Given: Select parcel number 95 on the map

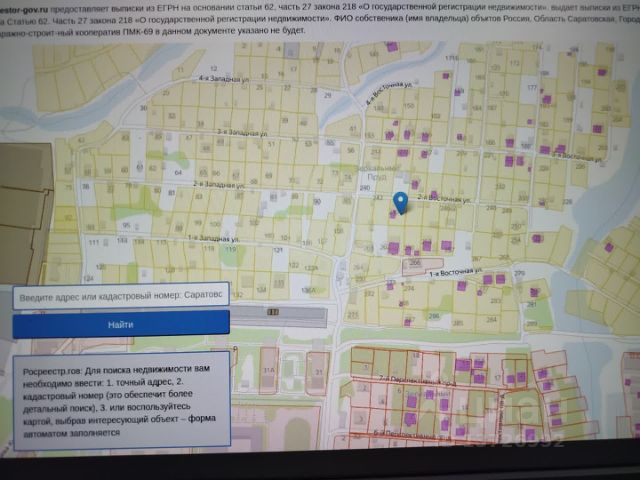Looking at the screenshot, I should tap(126, 225).
